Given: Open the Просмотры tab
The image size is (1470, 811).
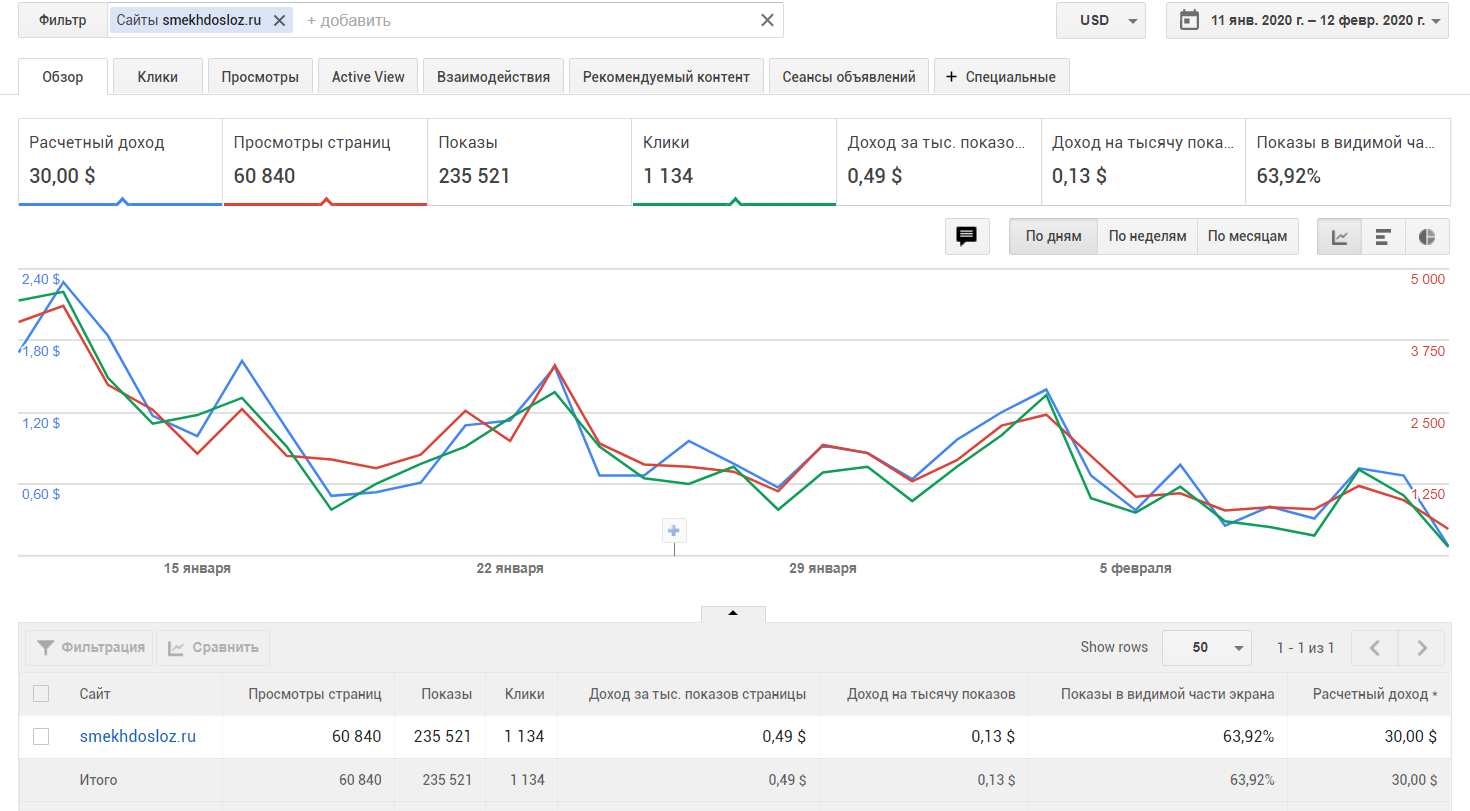Looking at the screenshot, I should coord(260,77).
